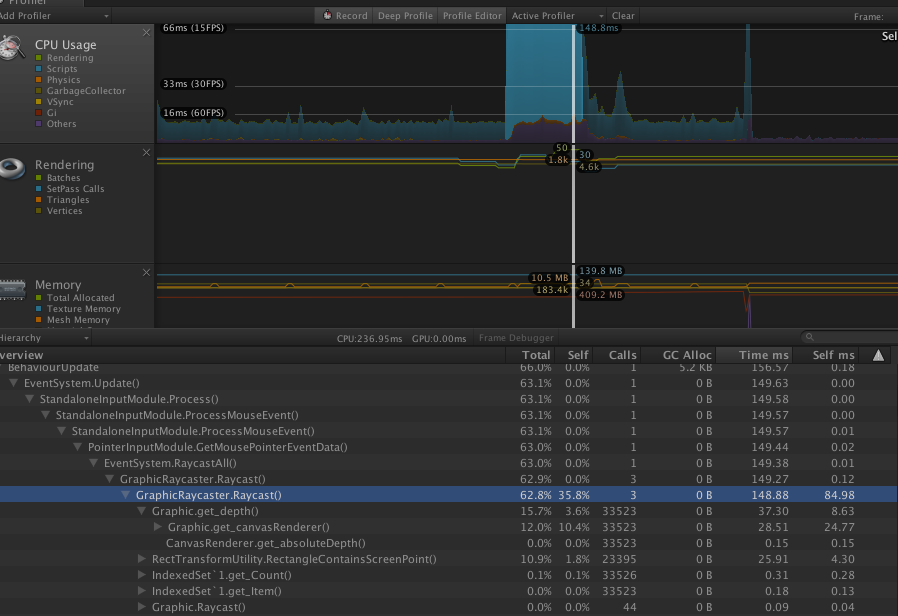Toggle the Gi series swatch

point(39,113)
